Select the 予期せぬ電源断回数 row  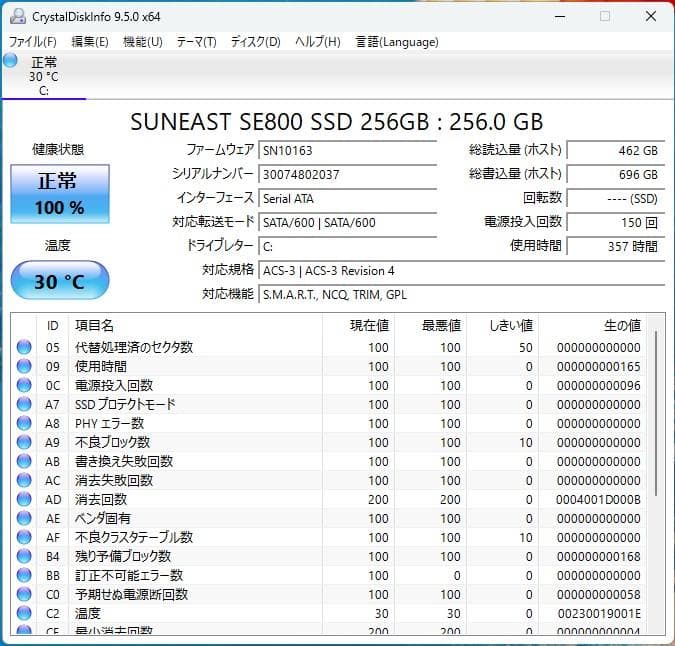click(x=328, y=594)
